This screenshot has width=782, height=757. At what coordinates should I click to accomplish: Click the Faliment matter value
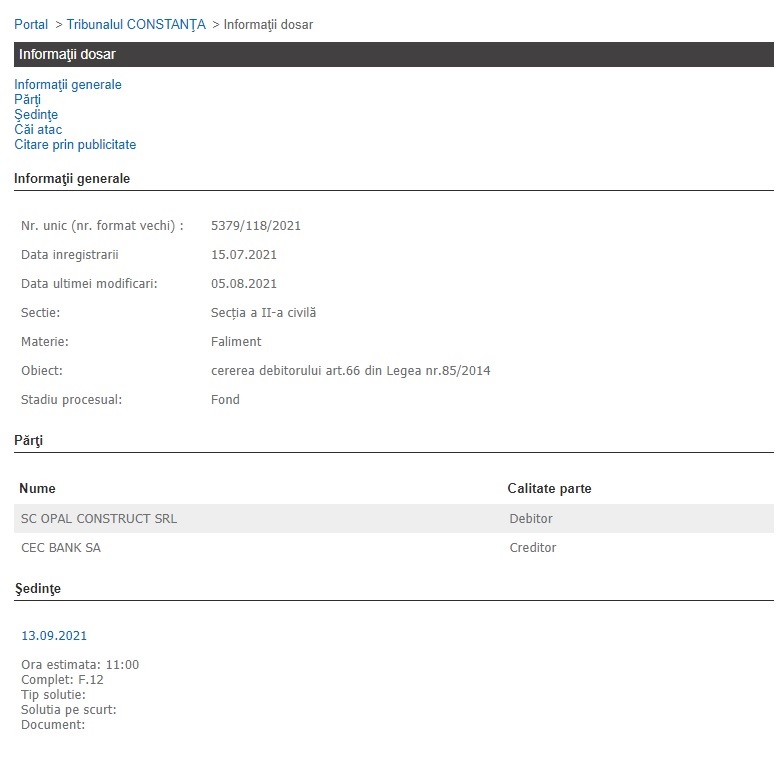tap(236, 342)
